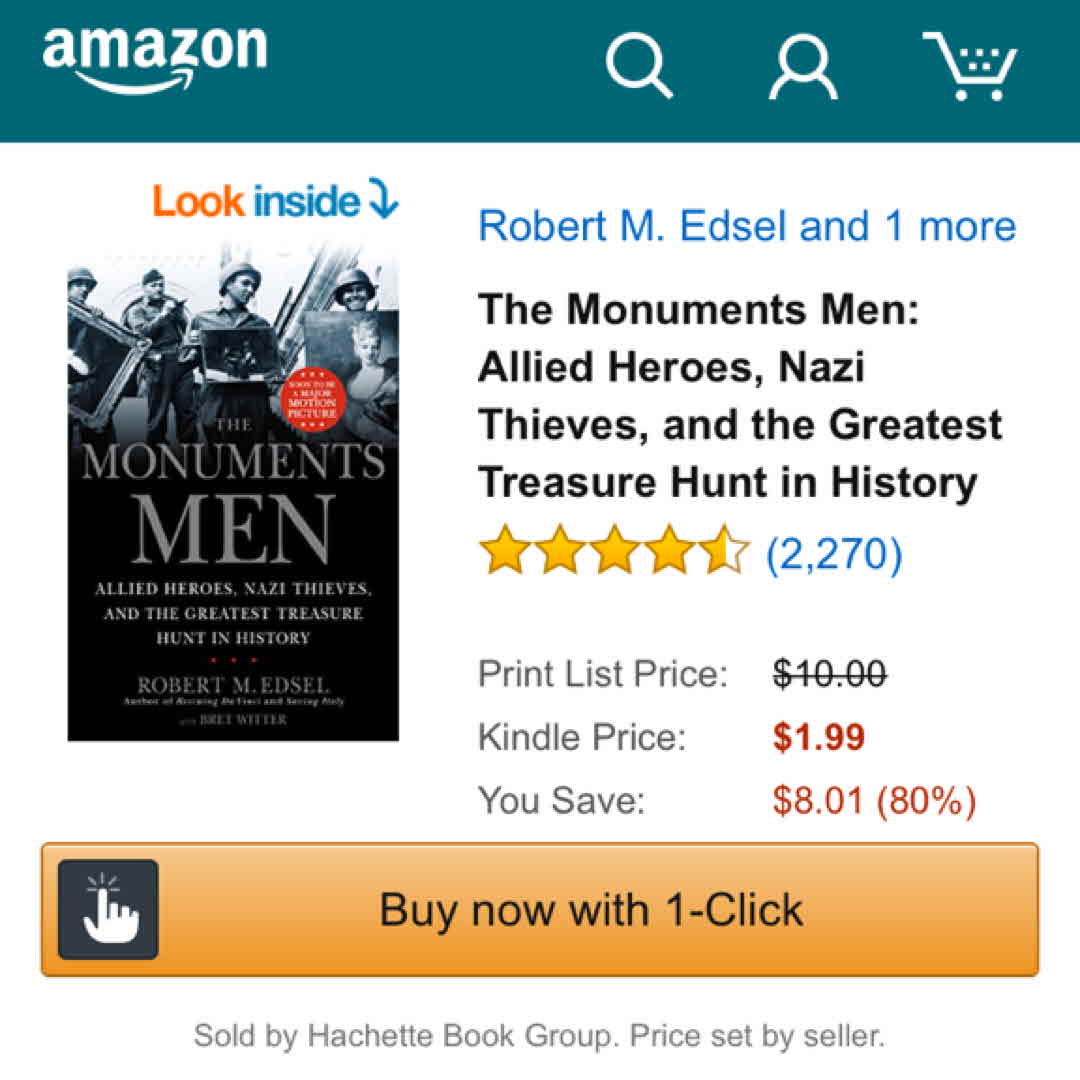The width and height of the screenshot is (1080, 1080).
Task: Open the search magnifier icon
Action: click(x=638, y=66)
